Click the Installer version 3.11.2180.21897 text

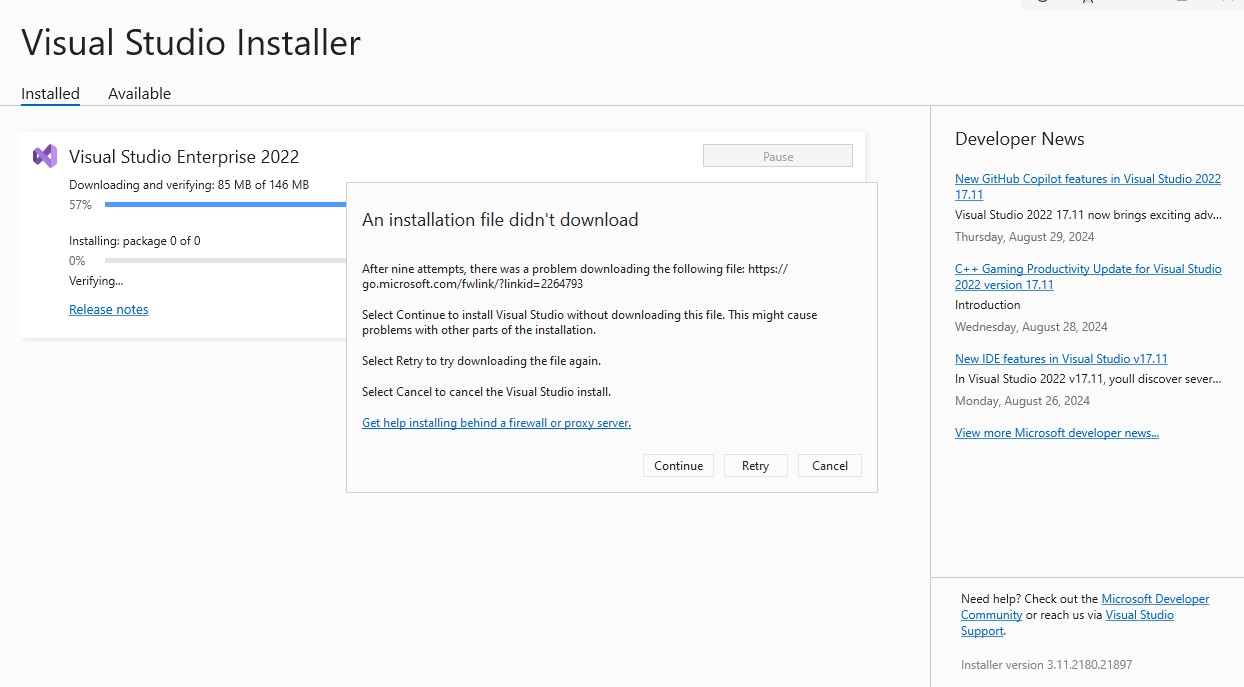click(1047, 665)
